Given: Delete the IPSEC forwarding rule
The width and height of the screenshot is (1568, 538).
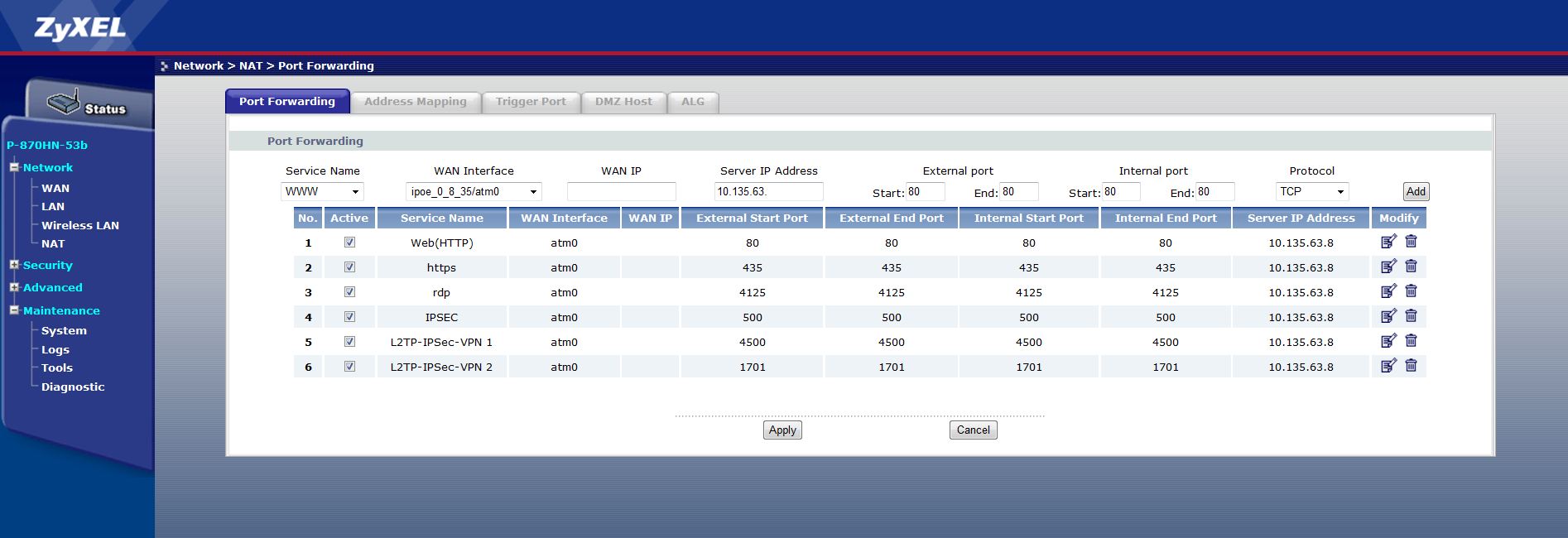Looking at the screenshot, I should [1412, 315].
